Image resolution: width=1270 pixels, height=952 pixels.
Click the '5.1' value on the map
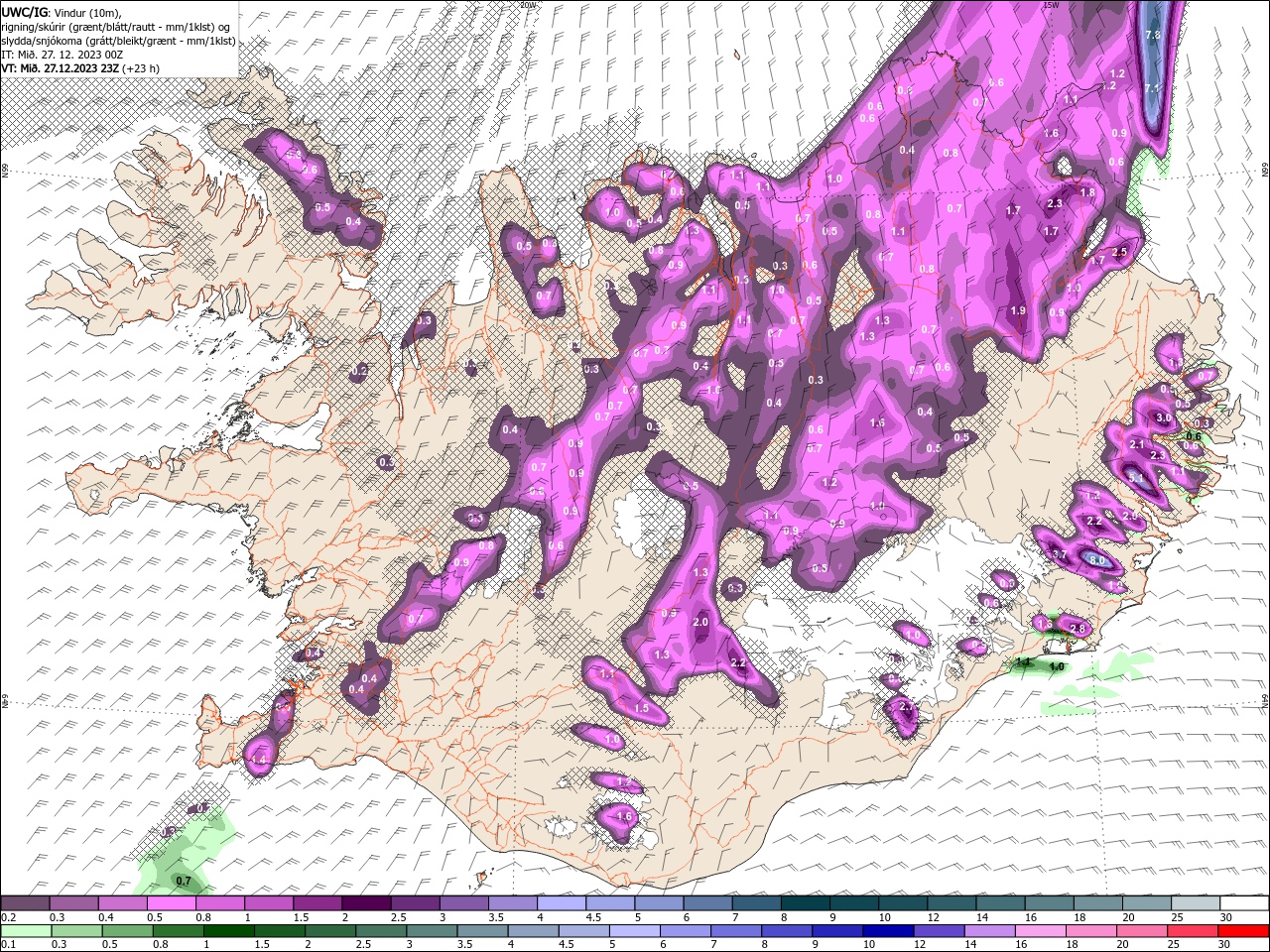1137,478
